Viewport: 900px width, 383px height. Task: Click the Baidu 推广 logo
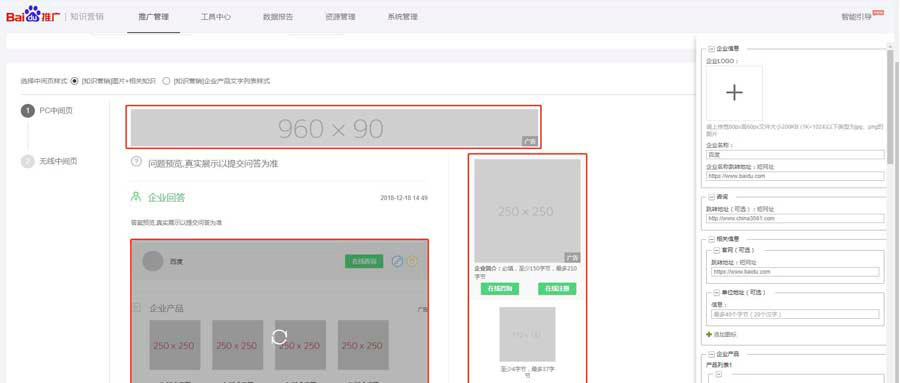(x=33, y=15)
